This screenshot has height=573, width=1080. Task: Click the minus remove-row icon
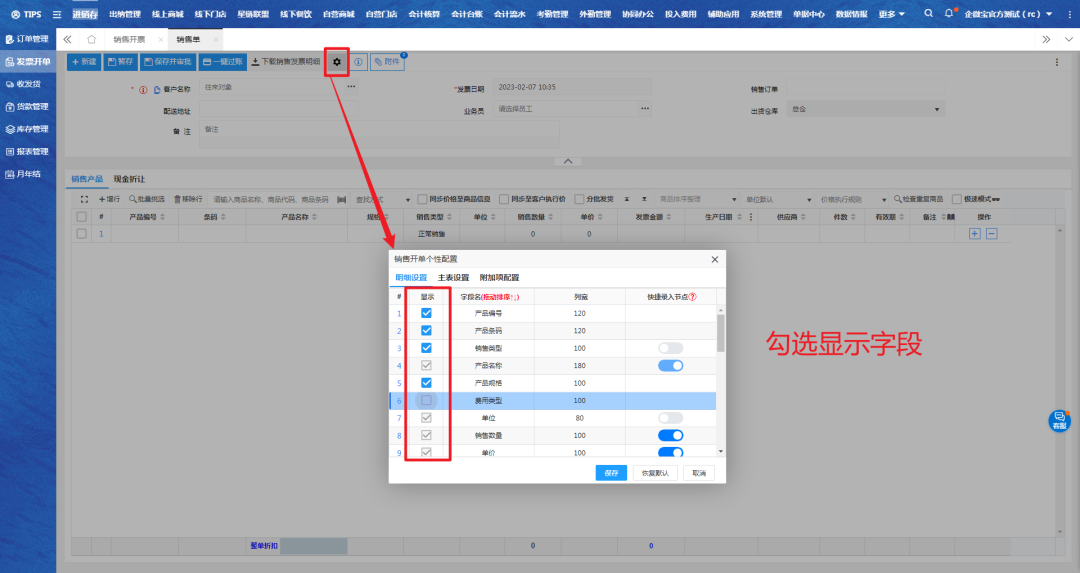[992, 233]
